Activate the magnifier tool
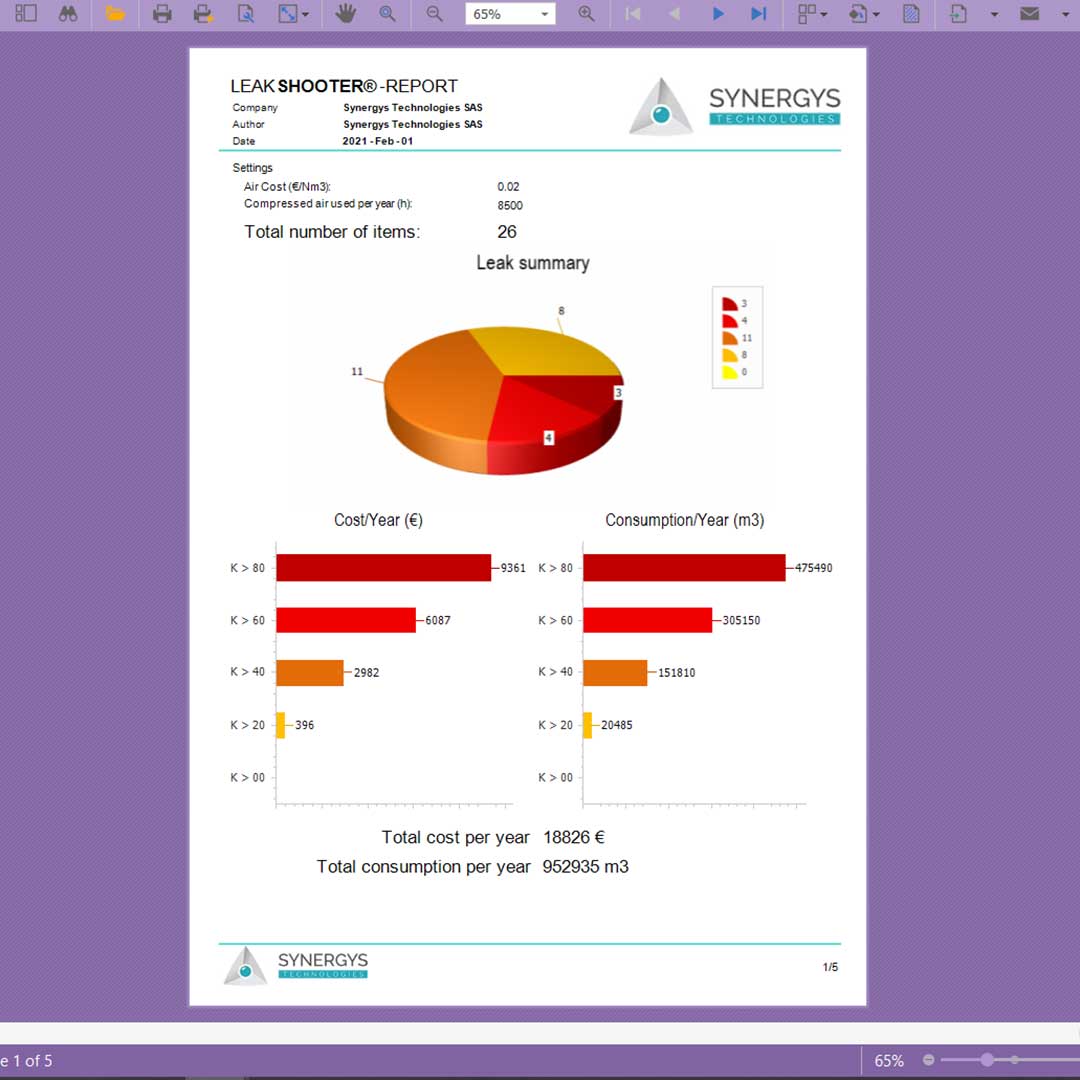Image resolution: width=1080 pixels, height=1080 pixels. (387, 14)
